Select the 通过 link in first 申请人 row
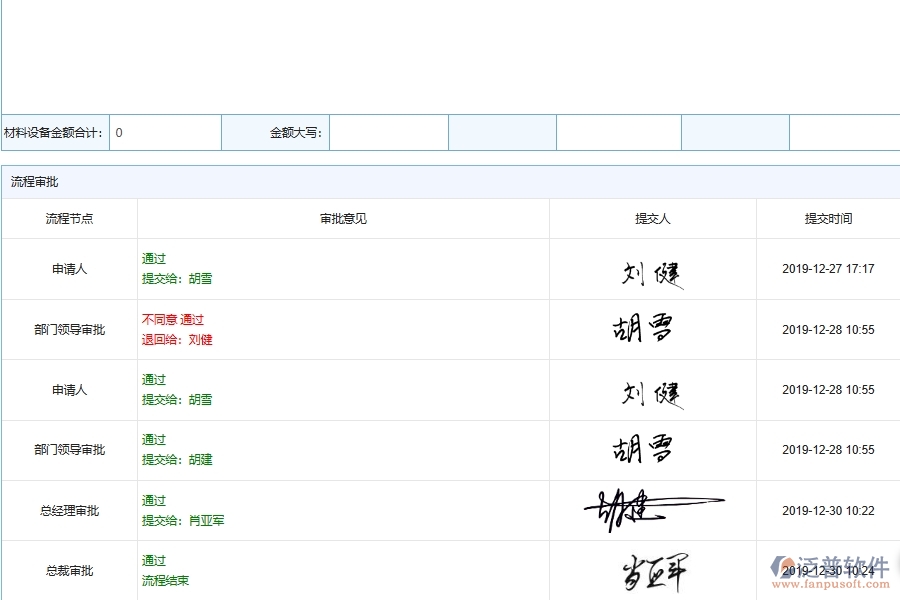The image size is (900, 600). click(x=153, y=258)
